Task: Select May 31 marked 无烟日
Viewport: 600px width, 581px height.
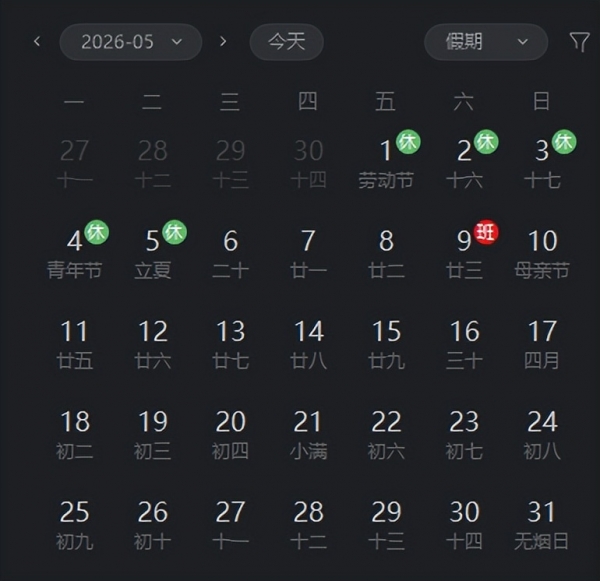Action: coord(542,523)
